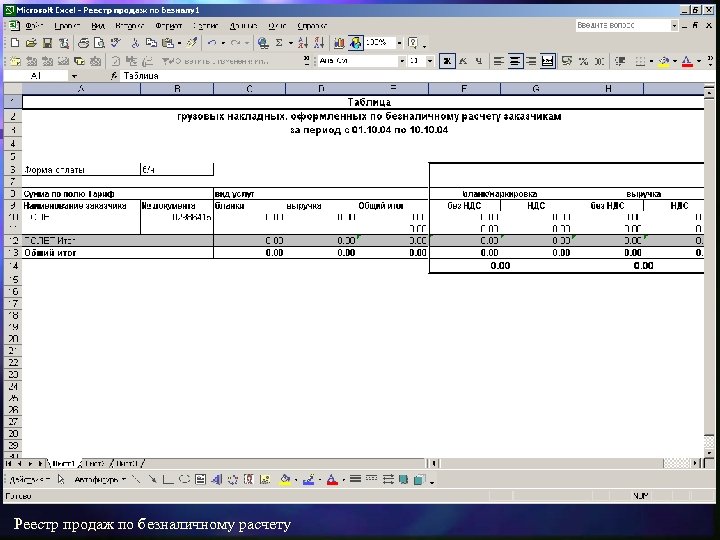Toggle Align Right button
Viewport: 720px width, 540px height.
pyautogui.click(x=531, y=61)
